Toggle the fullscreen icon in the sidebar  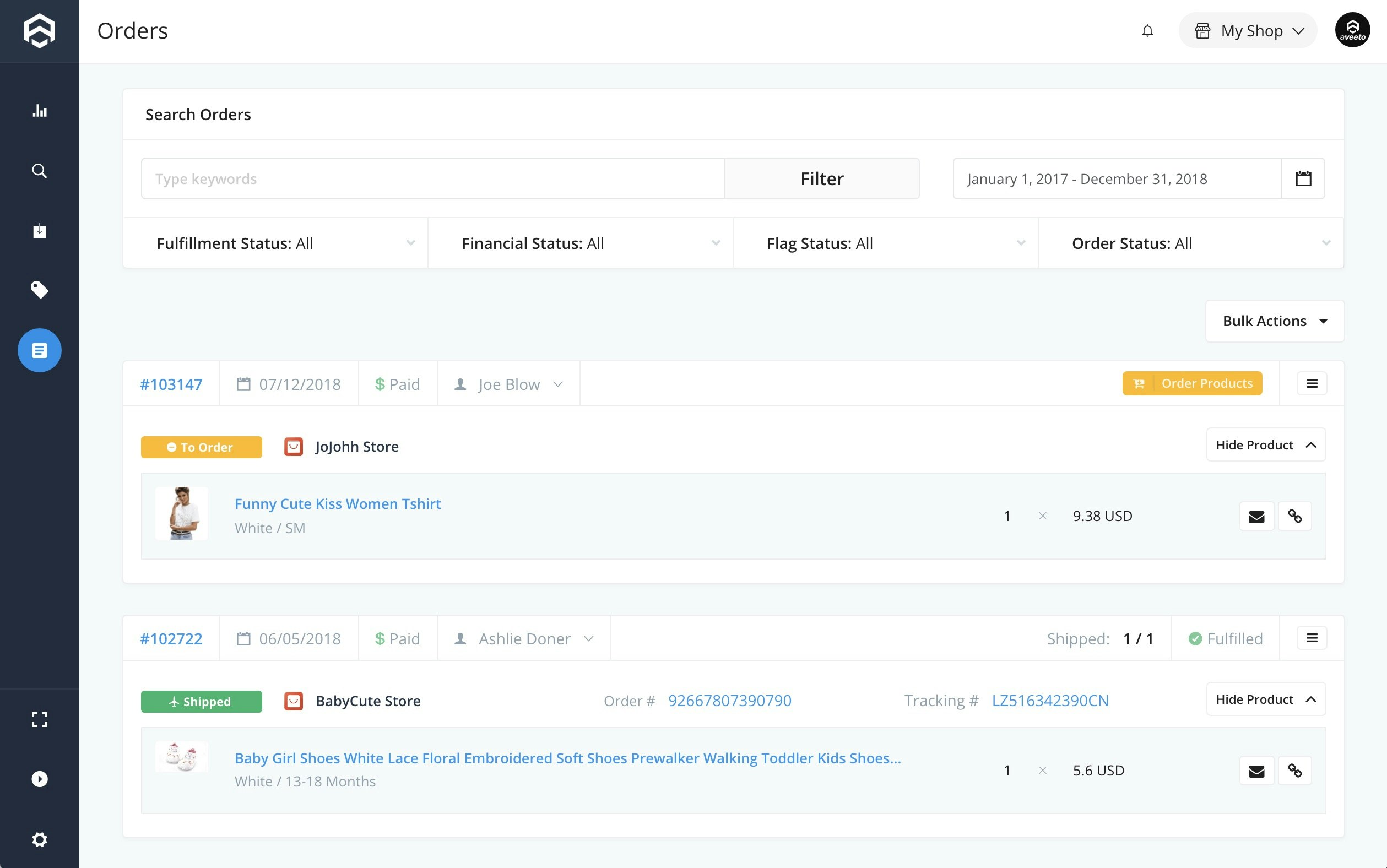[39, 719]
